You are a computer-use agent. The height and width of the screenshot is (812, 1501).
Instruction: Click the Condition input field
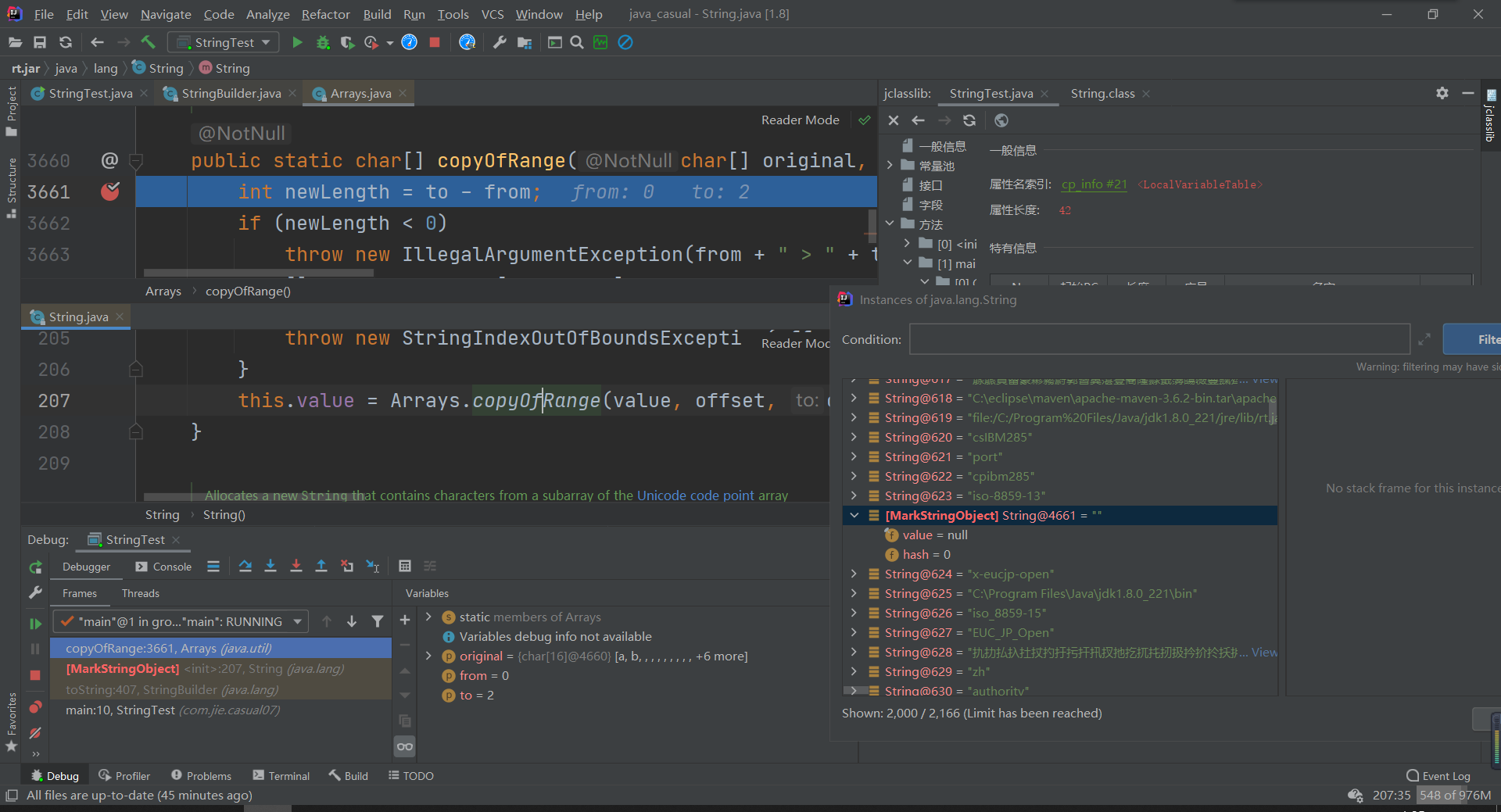tap(1159, 339)
